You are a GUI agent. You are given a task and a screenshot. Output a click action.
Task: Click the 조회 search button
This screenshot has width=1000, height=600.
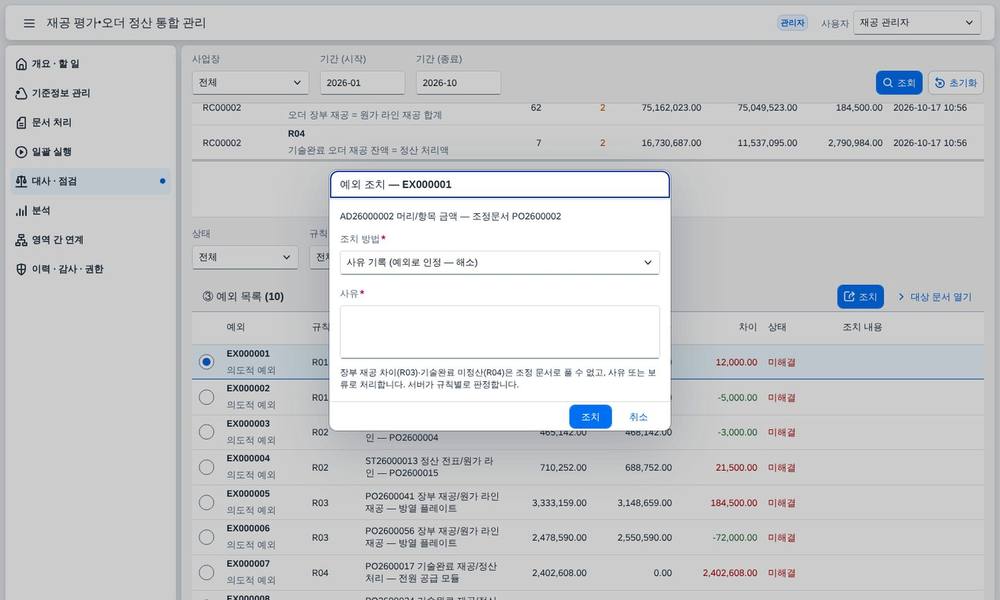899,83
